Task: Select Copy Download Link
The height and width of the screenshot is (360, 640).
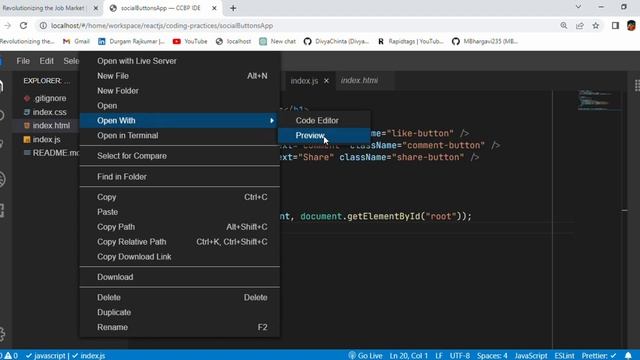Action: (180, 257)
